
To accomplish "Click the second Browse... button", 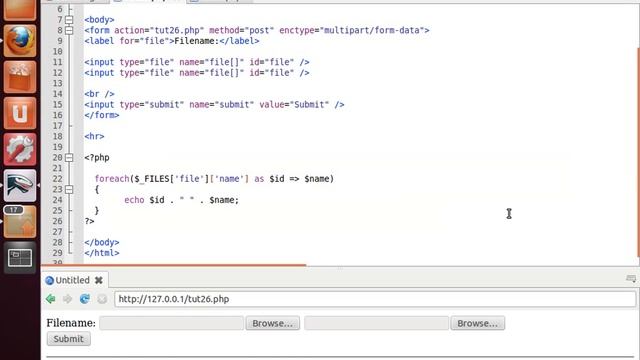I will [x=478, y=323].
